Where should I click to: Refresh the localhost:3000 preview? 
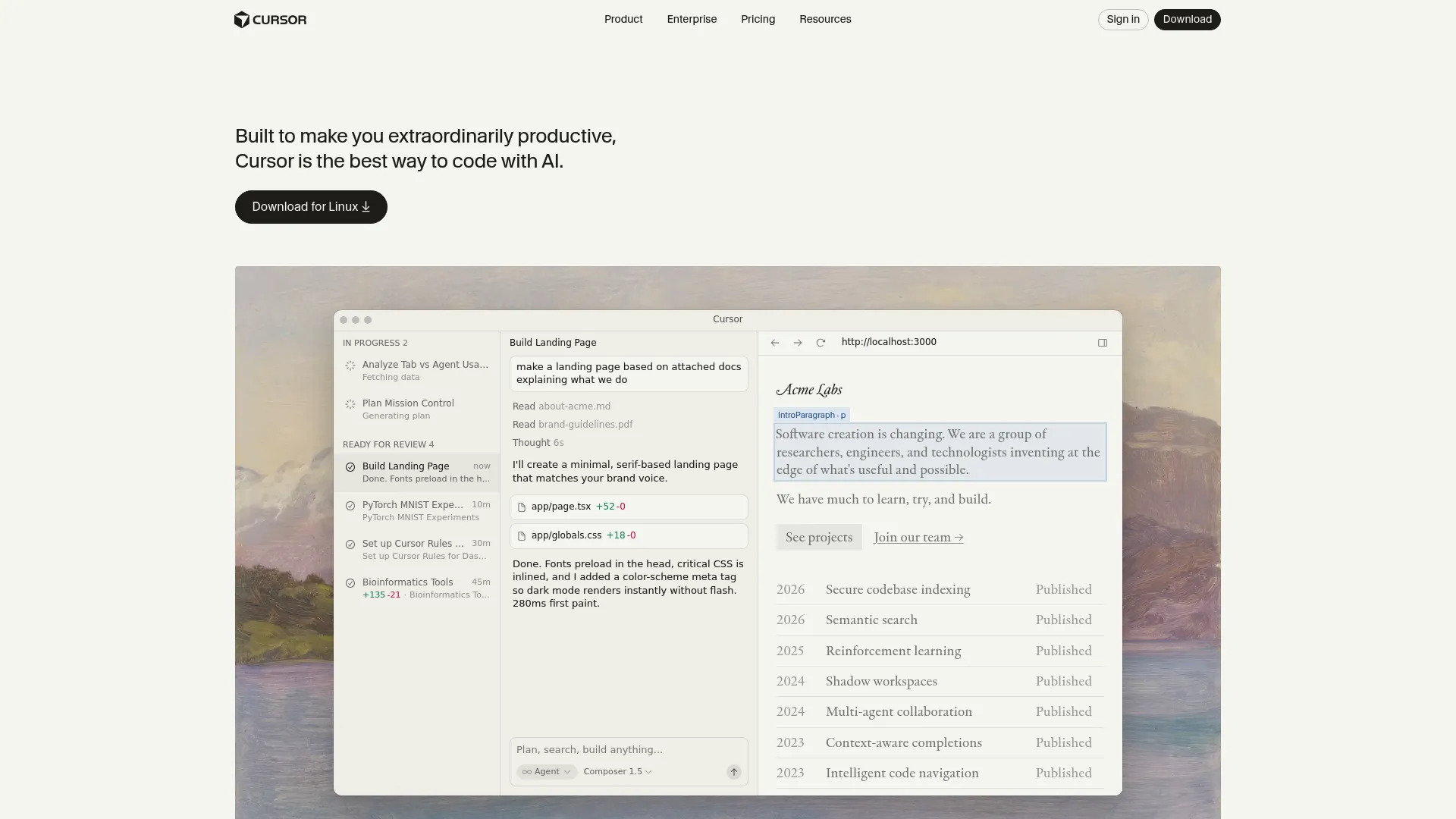[x=821, y=343]
